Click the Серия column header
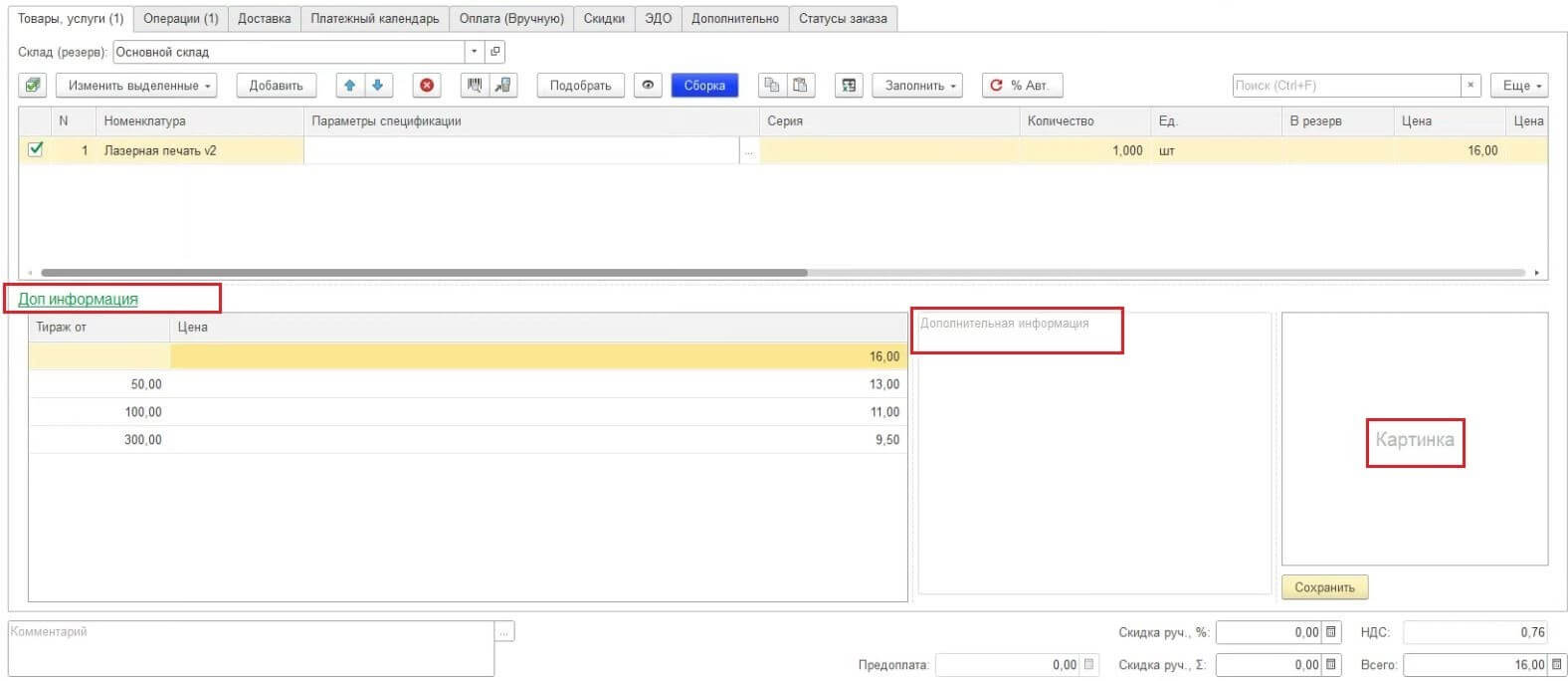This screenshot has height=681, width=1568. click(890, 121)
